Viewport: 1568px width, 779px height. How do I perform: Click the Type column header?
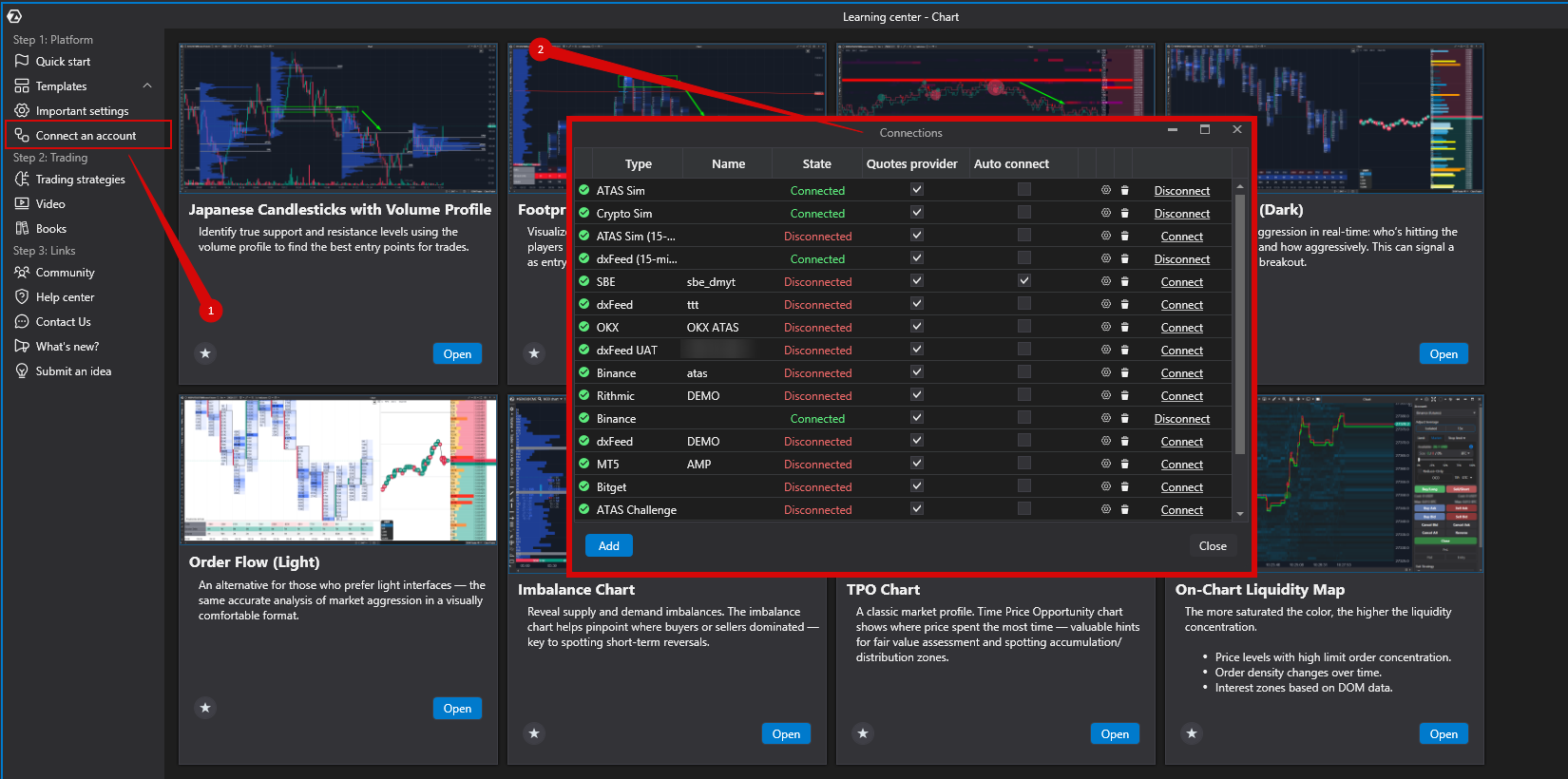click(639, 163)
